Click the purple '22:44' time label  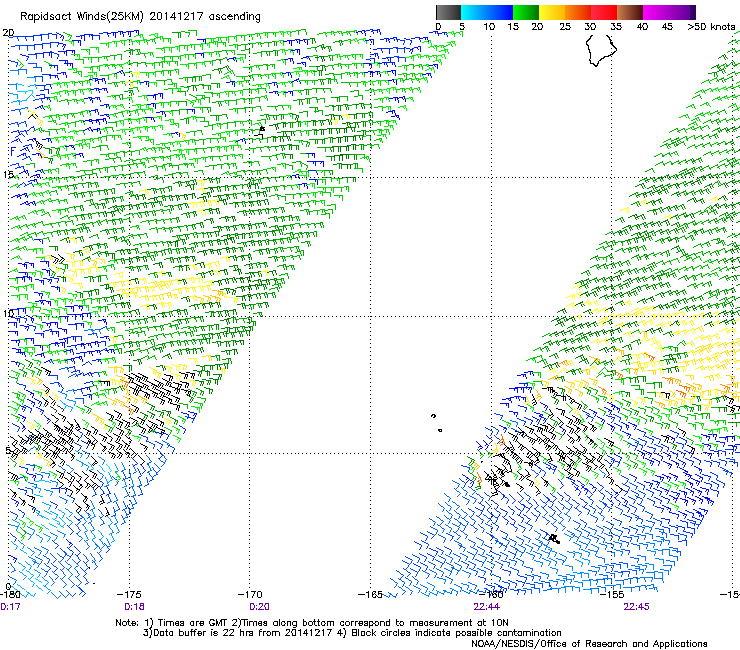[x=487, y=607]
